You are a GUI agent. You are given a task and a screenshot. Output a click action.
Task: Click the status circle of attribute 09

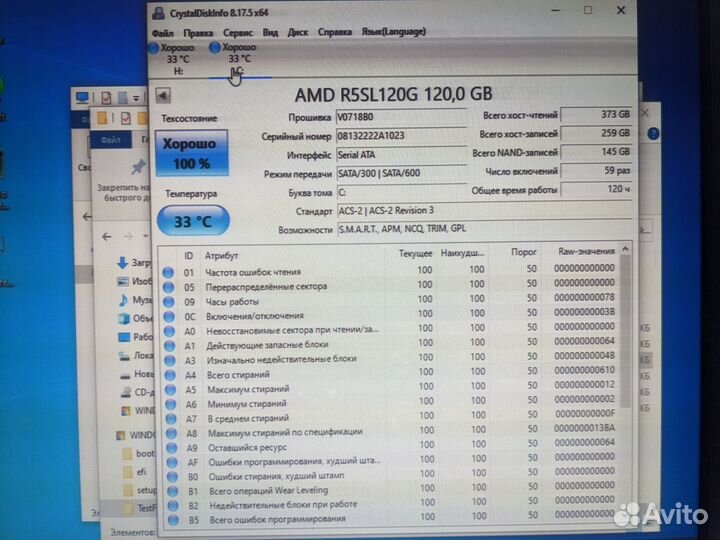[169, 302]
